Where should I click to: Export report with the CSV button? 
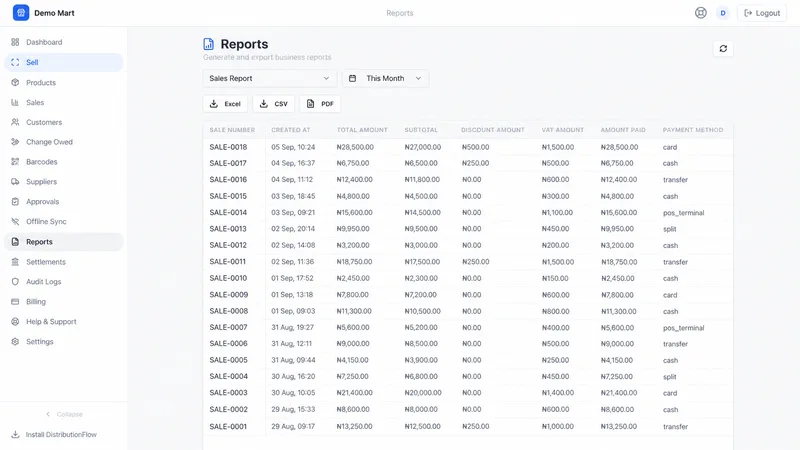pos(273,104)
